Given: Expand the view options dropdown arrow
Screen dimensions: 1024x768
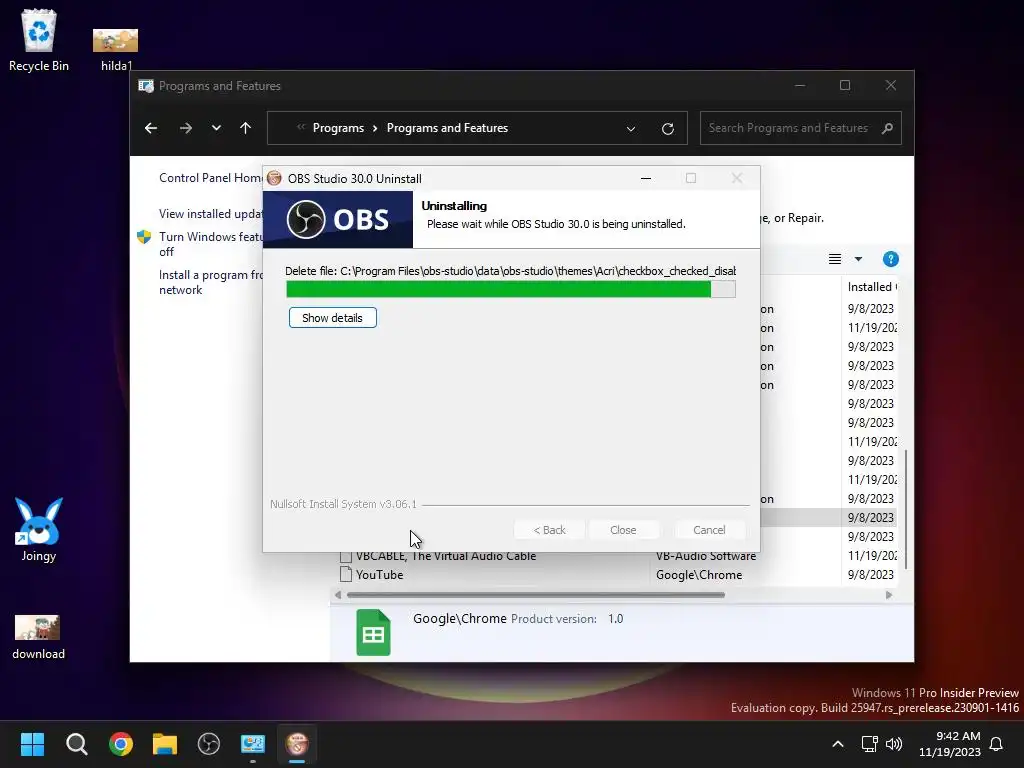Looking at the screenshot, I should coord(858,259).
